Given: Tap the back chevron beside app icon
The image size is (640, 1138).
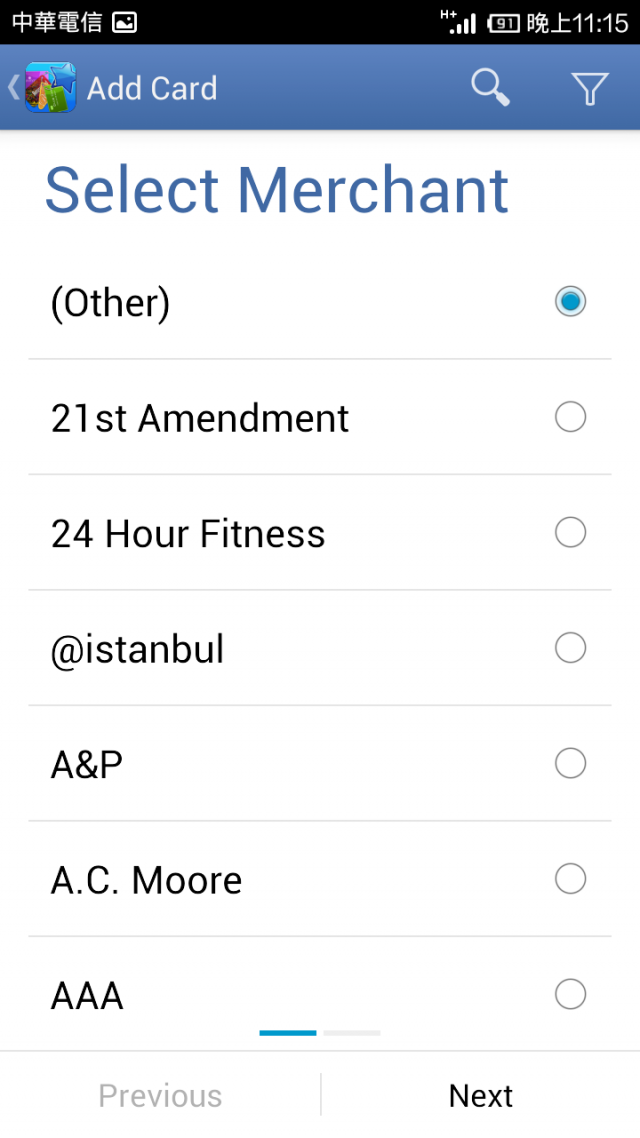Looking at the screenshot, I should click(12, 87).
